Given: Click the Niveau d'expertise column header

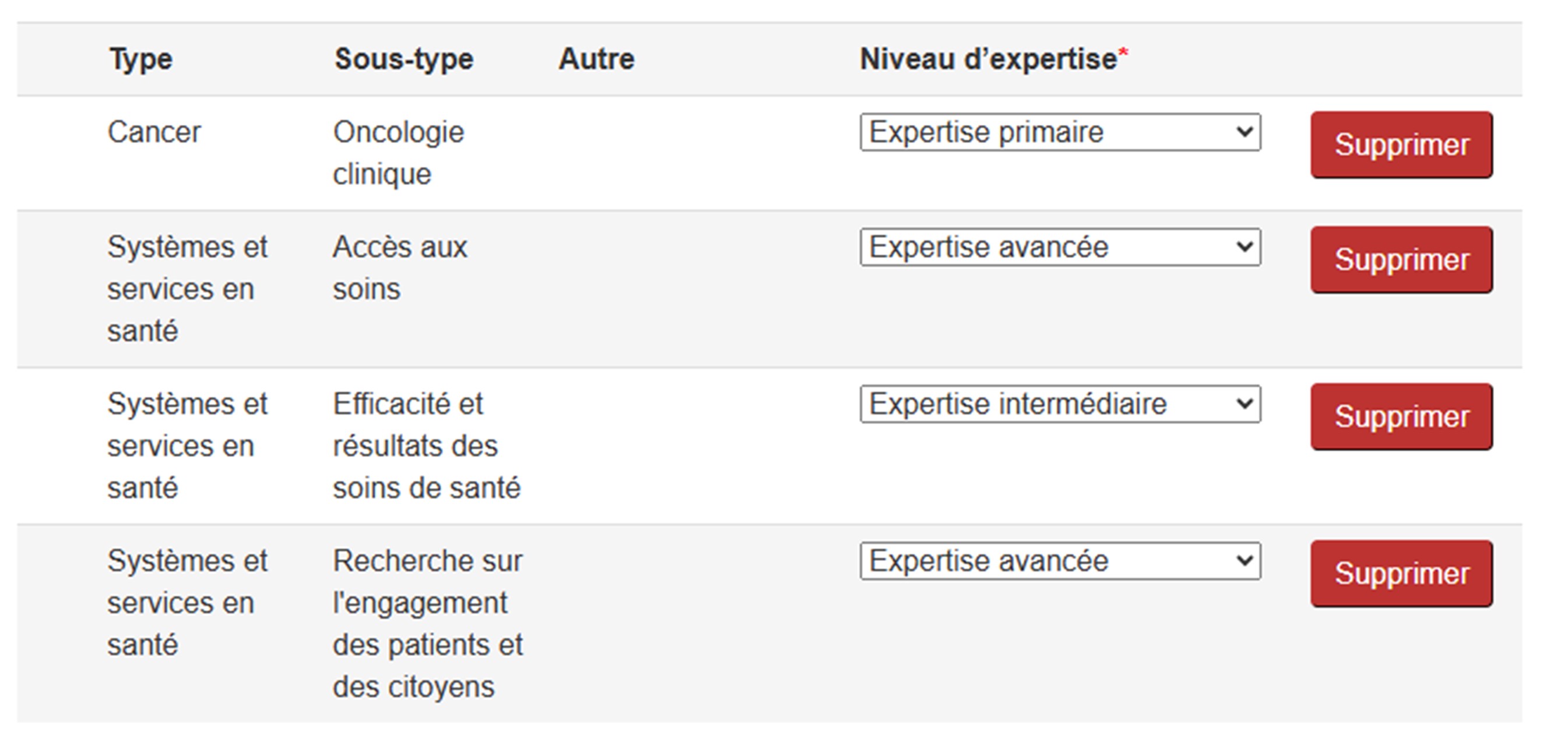Looking at the screenshot, I should pos(989,59).
